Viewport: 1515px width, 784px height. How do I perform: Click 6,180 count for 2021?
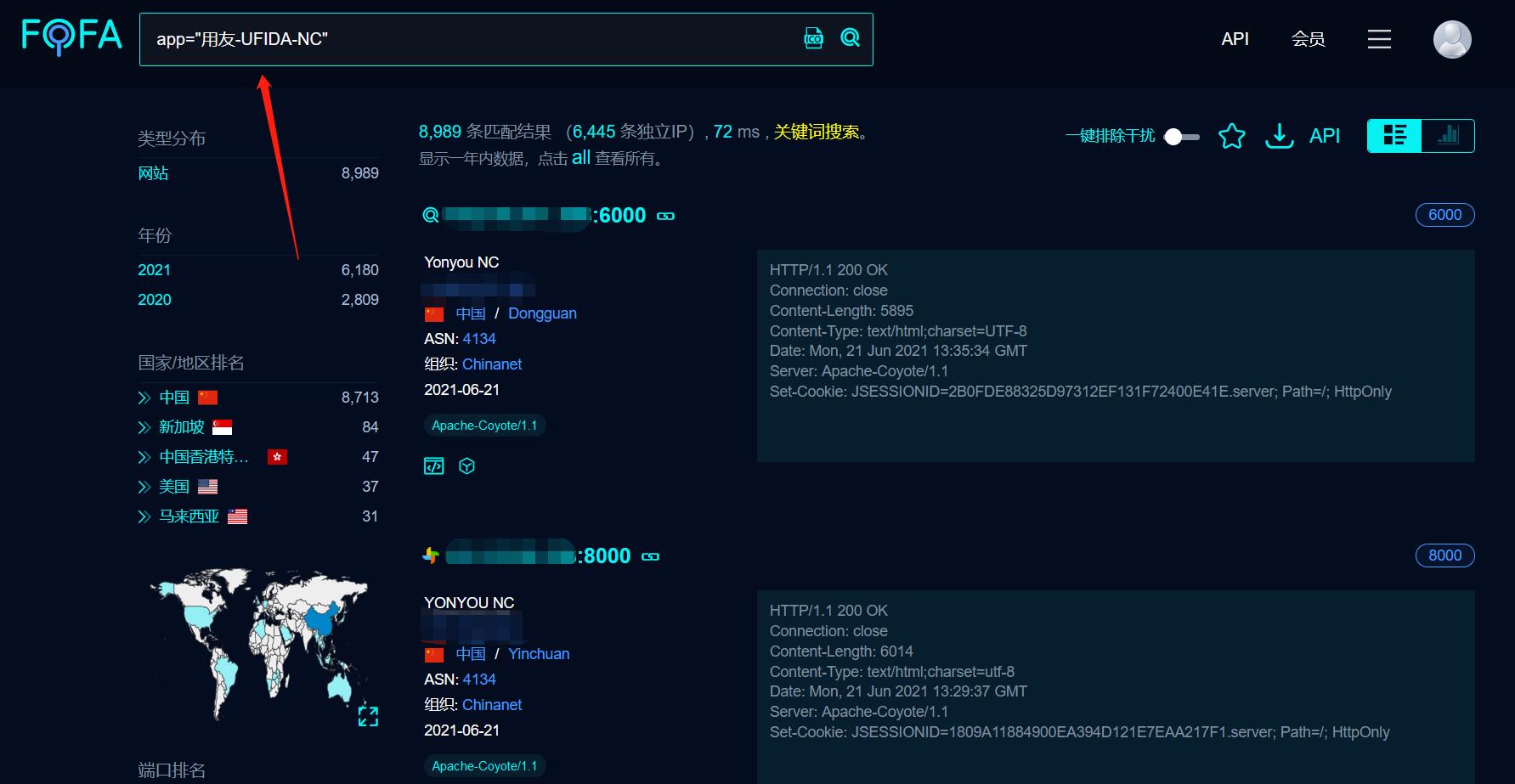tap(360, 270)
